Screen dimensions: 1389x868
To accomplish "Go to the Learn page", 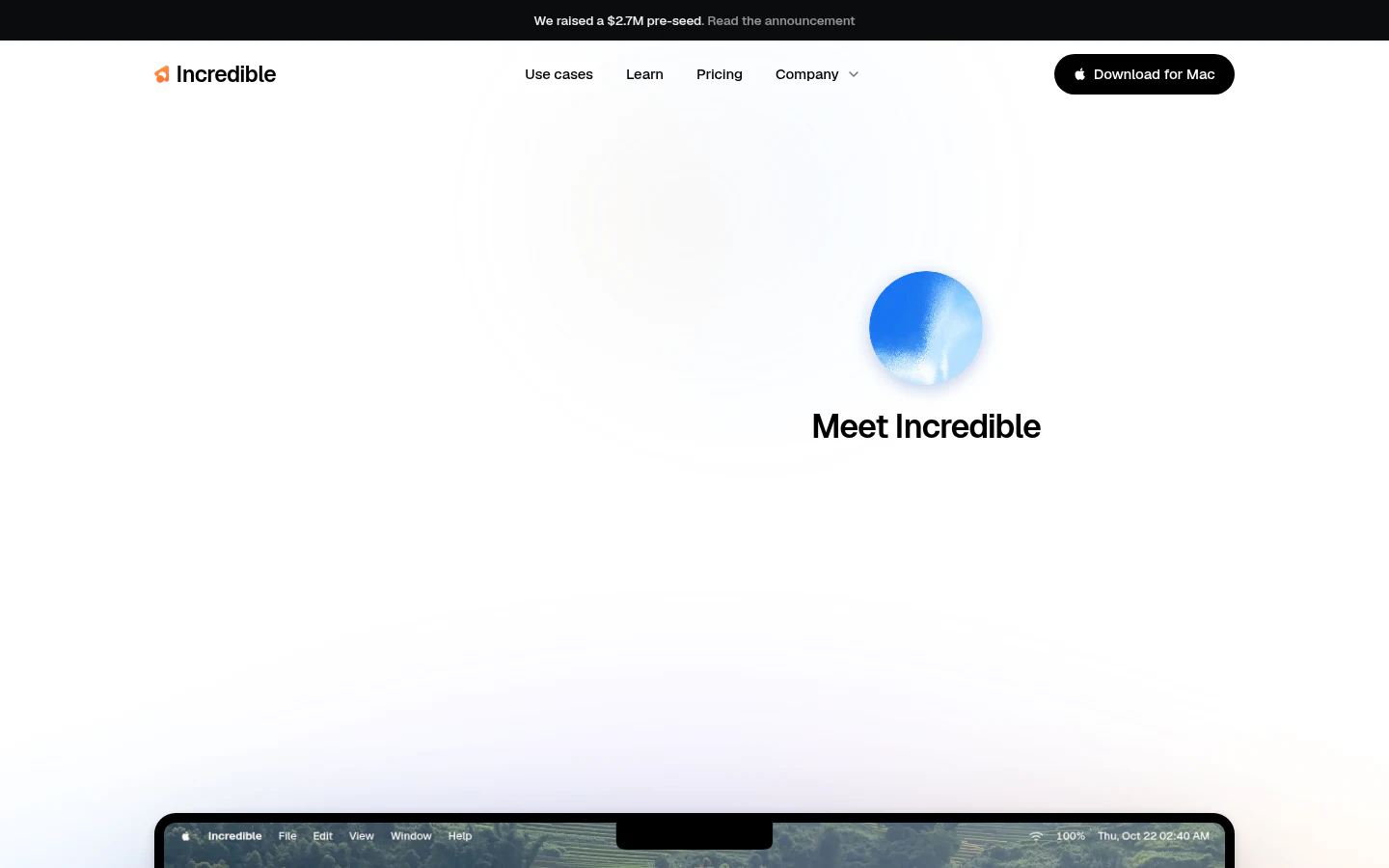I will tap(644, 74).
